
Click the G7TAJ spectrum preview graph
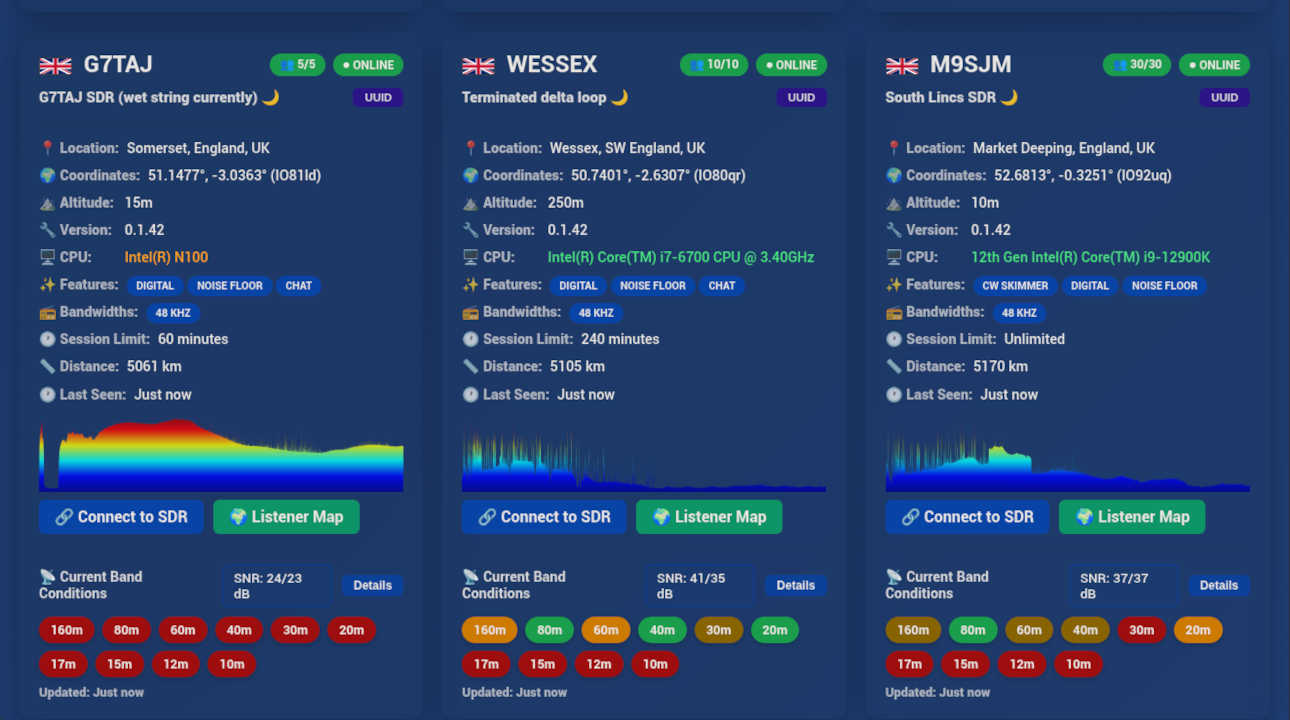click(221, 457)
